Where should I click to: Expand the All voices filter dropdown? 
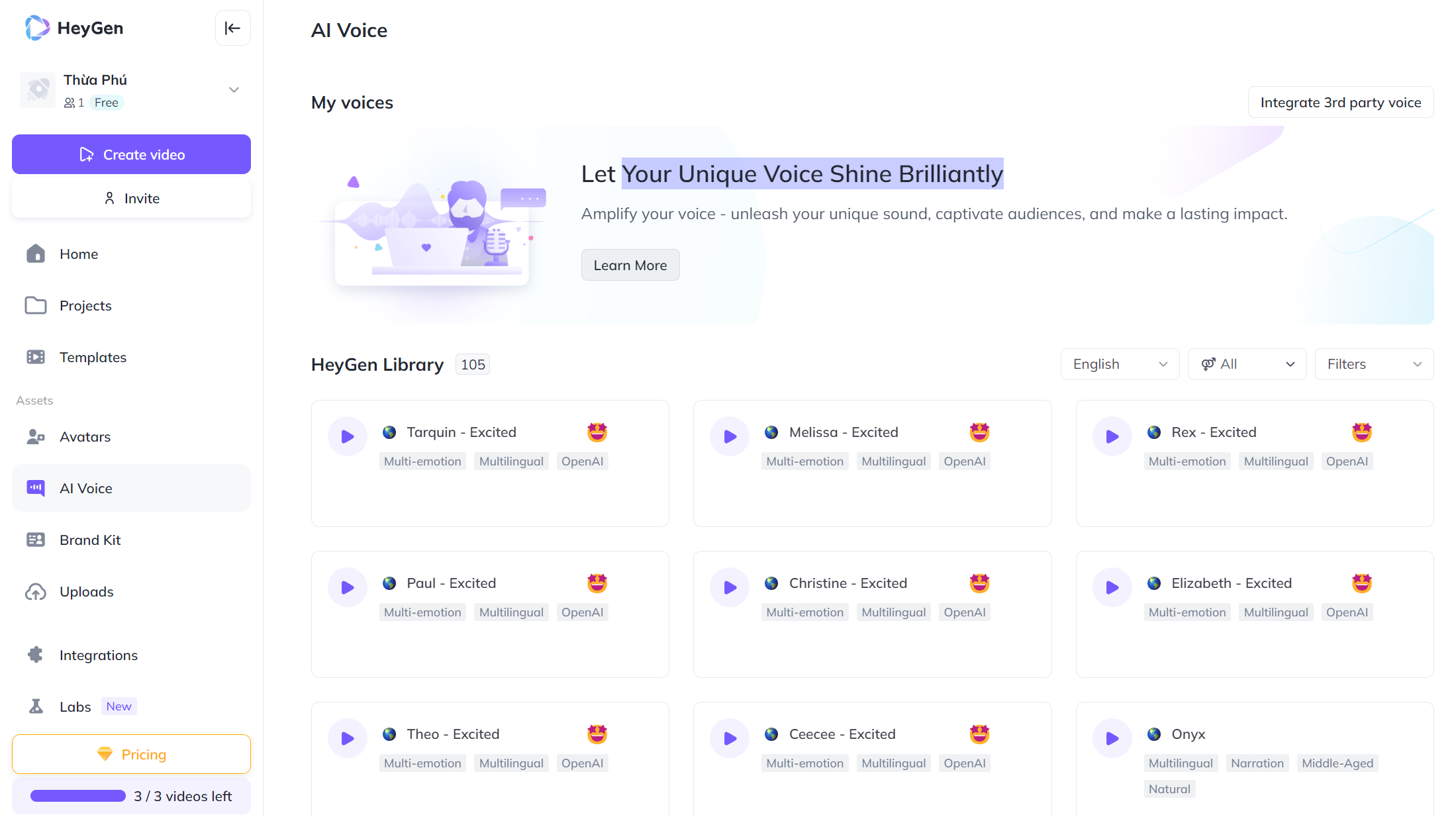(x=1247, y=363)
